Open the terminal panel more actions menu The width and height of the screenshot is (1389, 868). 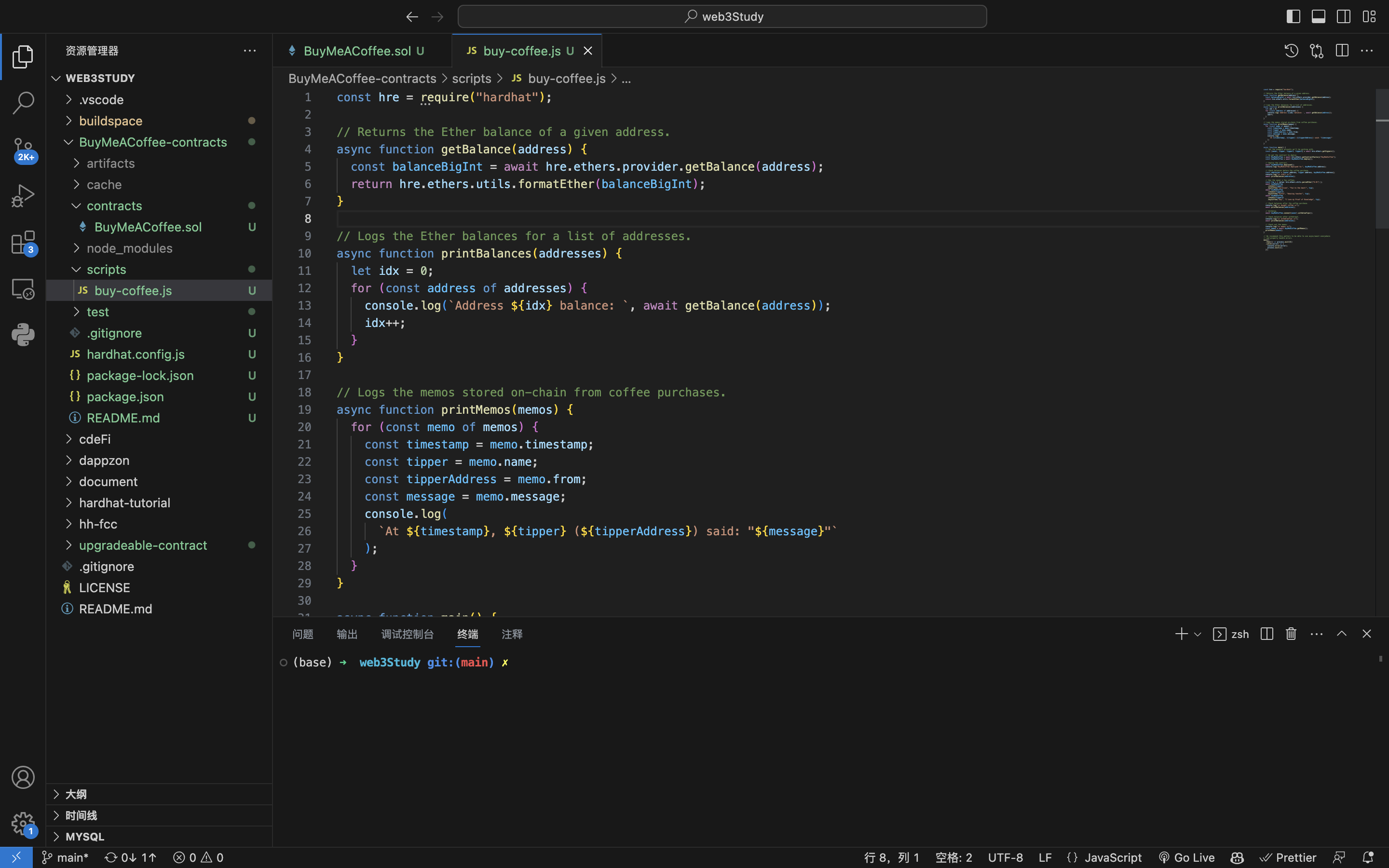click(1317, 634)
